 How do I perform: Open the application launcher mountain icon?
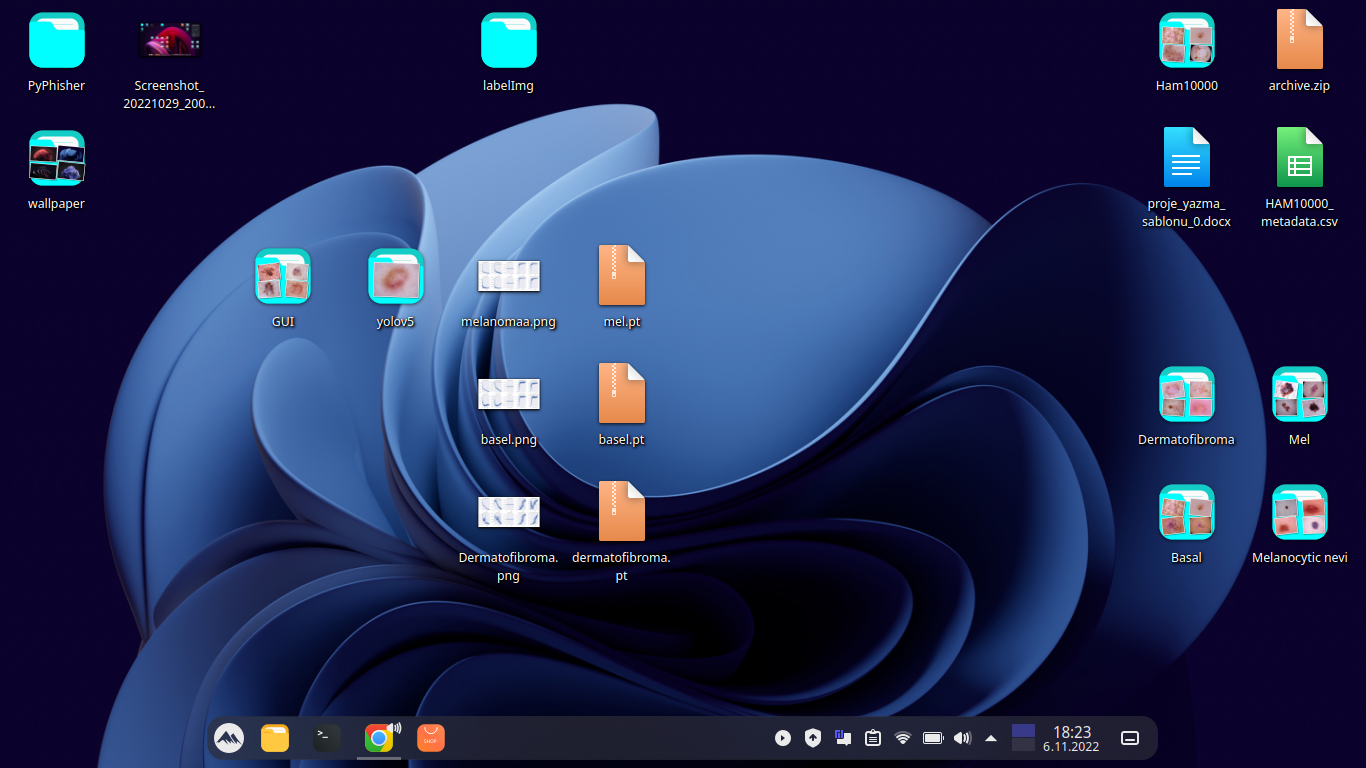click(229, 738)
